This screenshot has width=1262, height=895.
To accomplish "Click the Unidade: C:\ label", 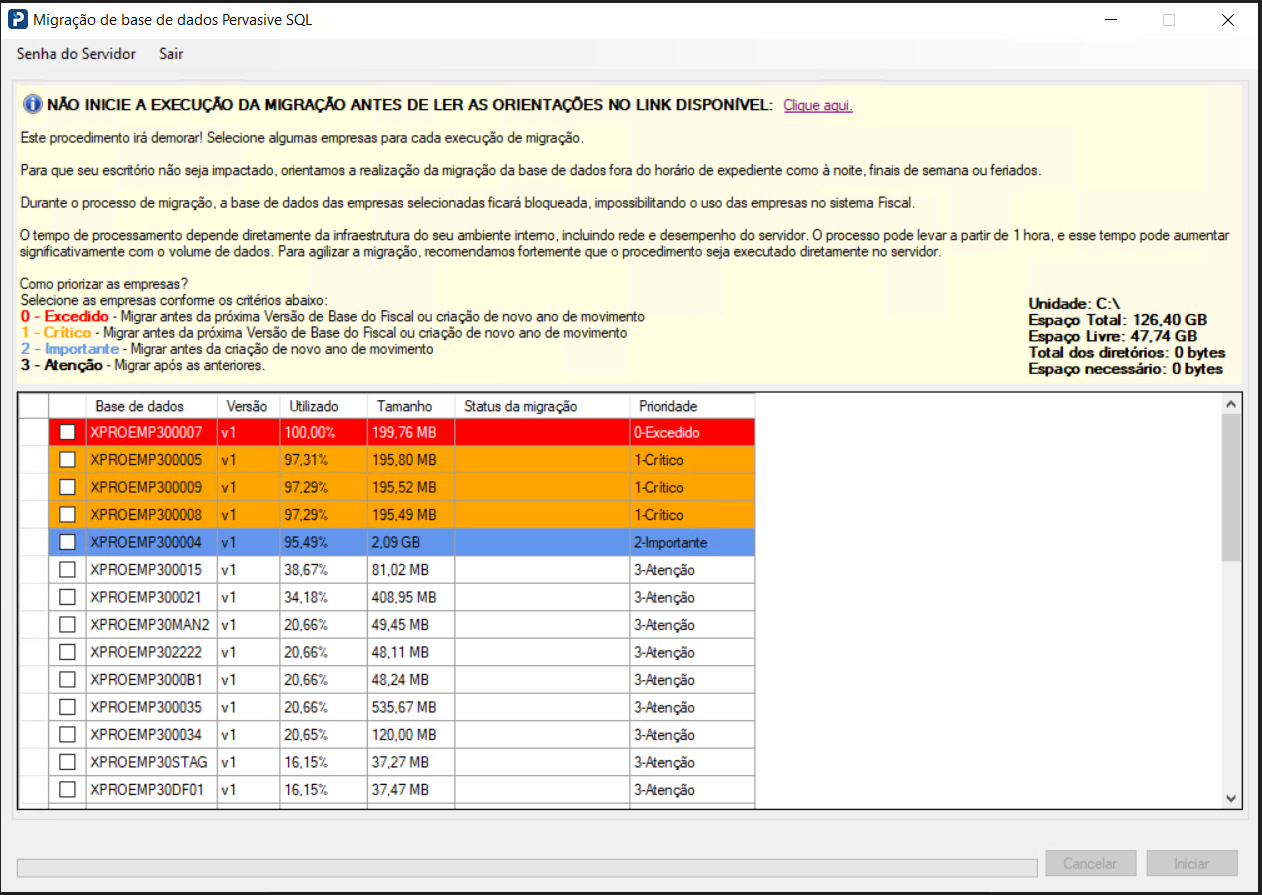I will 1074,303.
